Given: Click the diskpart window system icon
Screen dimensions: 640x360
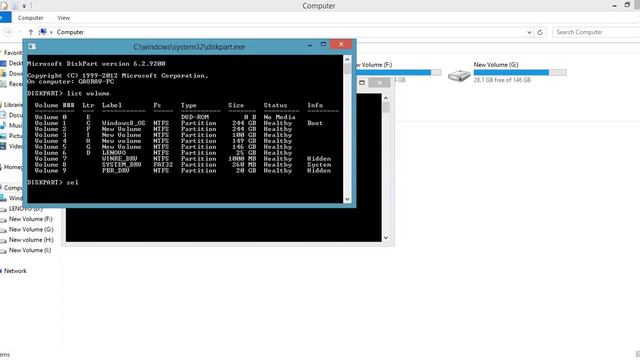Looking at the screenshot, I should (32, 47).
